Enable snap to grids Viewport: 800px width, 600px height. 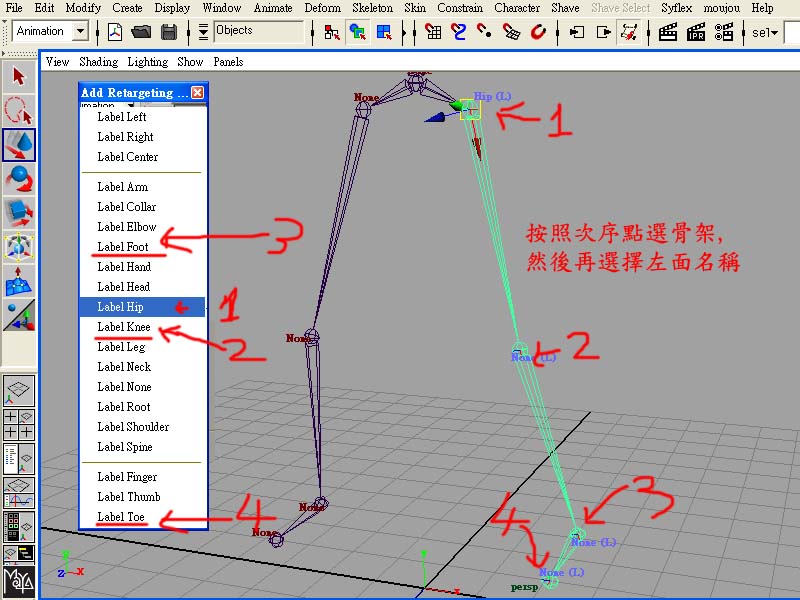click(x=433, y=32)
